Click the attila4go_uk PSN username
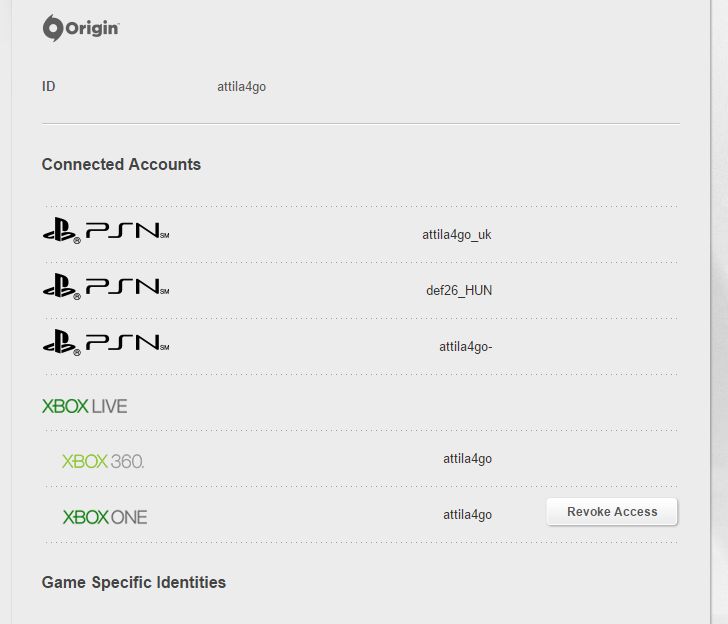Screen dimensions: 728x624 click(x=457, y=235)
